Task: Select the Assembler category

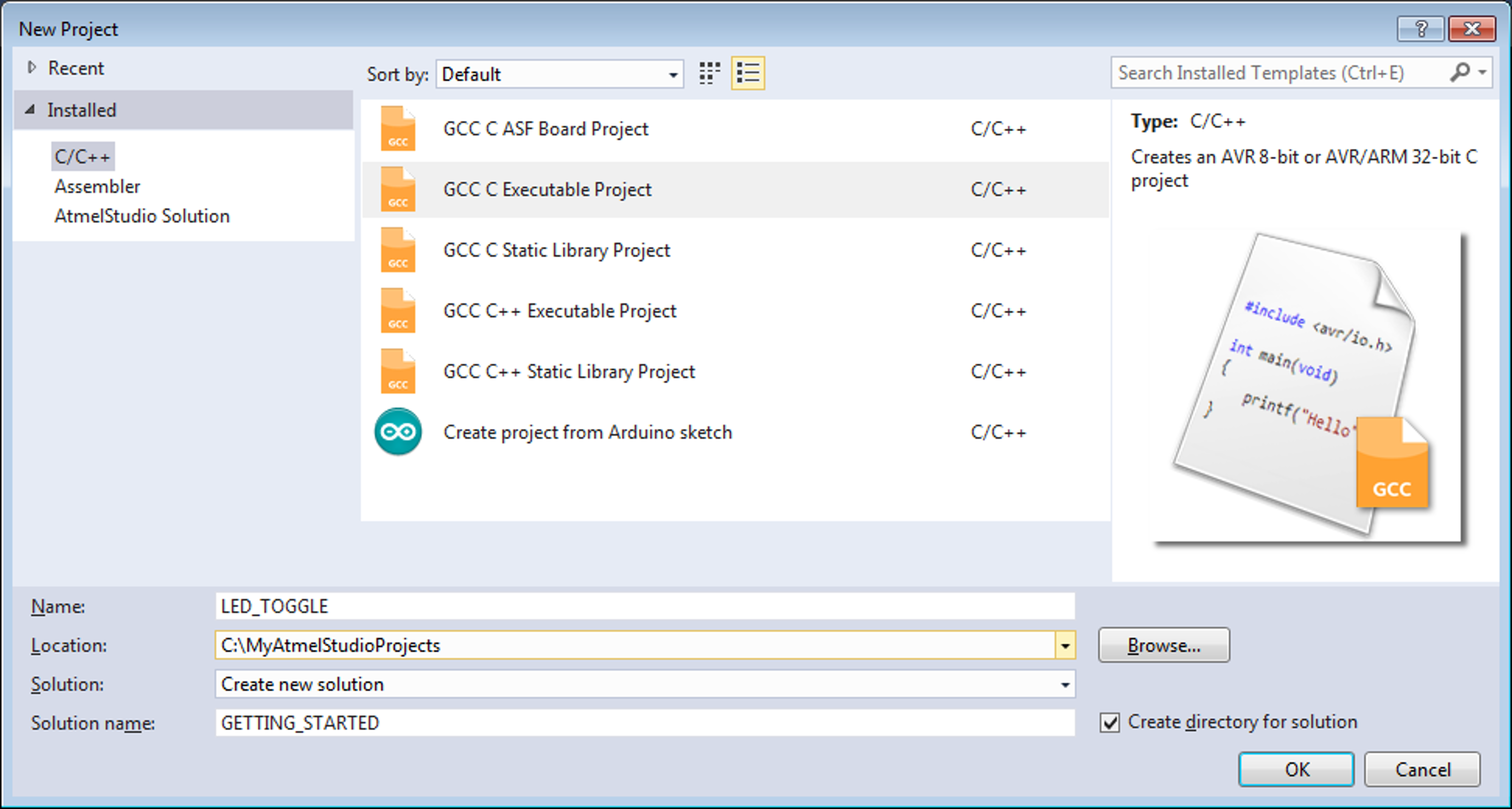Action: coord(97,186)
